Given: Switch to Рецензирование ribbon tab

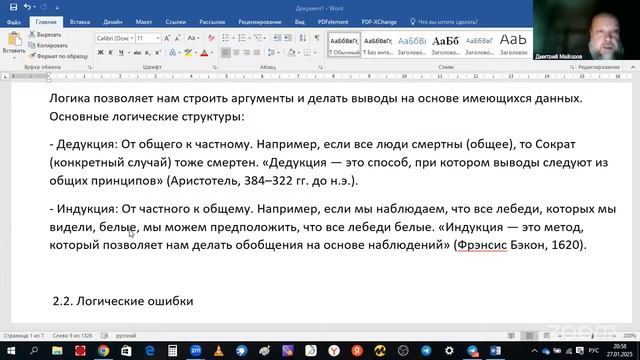Looking at the screenshot, I should click(x=260, y=22).
